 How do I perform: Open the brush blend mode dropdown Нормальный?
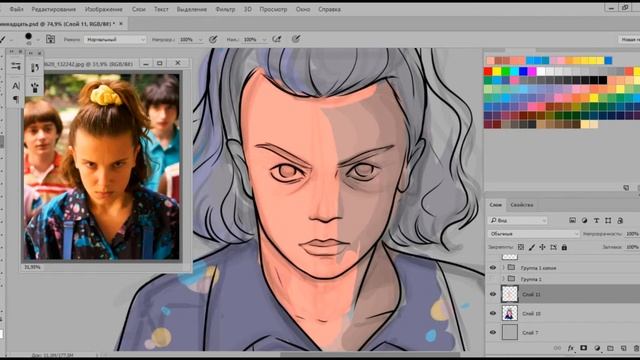(115, 40)
